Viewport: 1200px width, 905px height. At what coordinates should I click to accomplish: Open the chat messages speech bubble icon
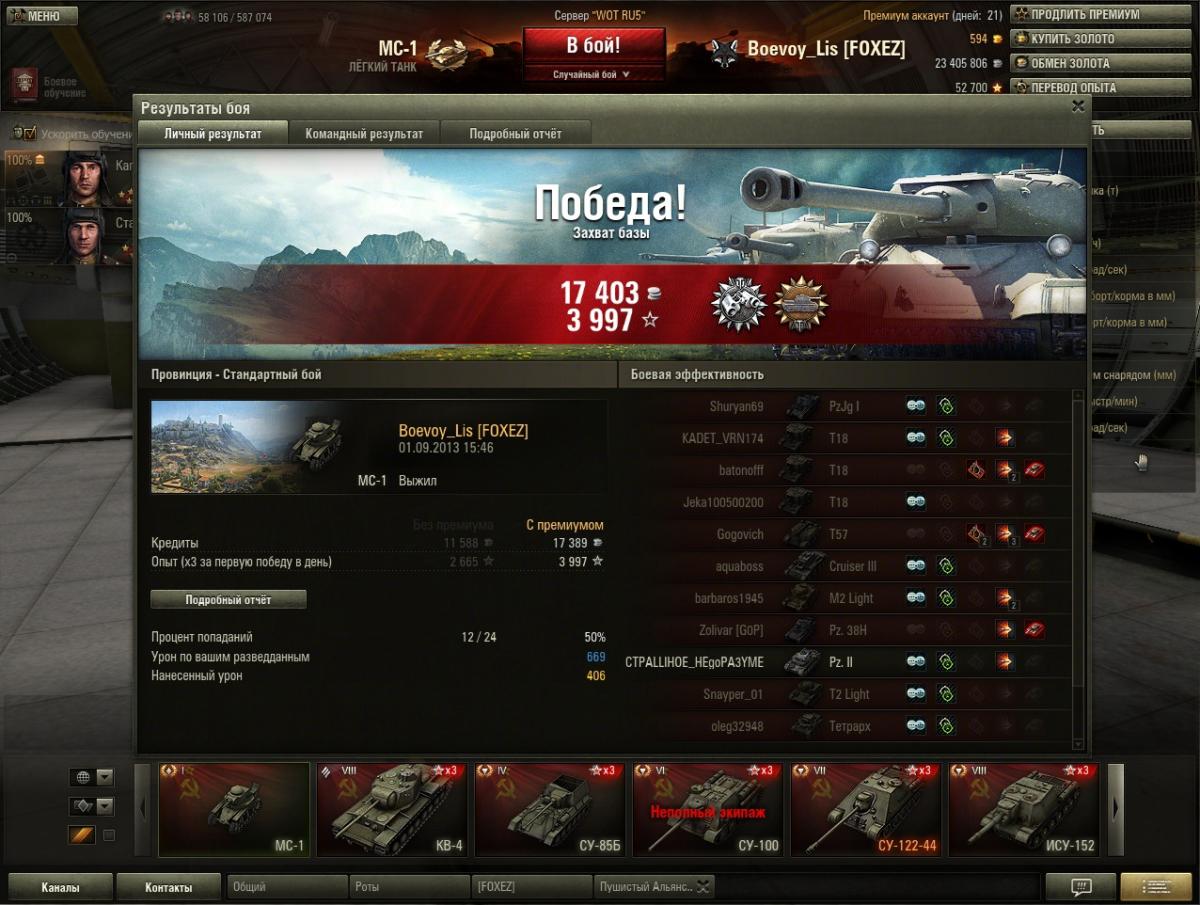pos(1080,886)
